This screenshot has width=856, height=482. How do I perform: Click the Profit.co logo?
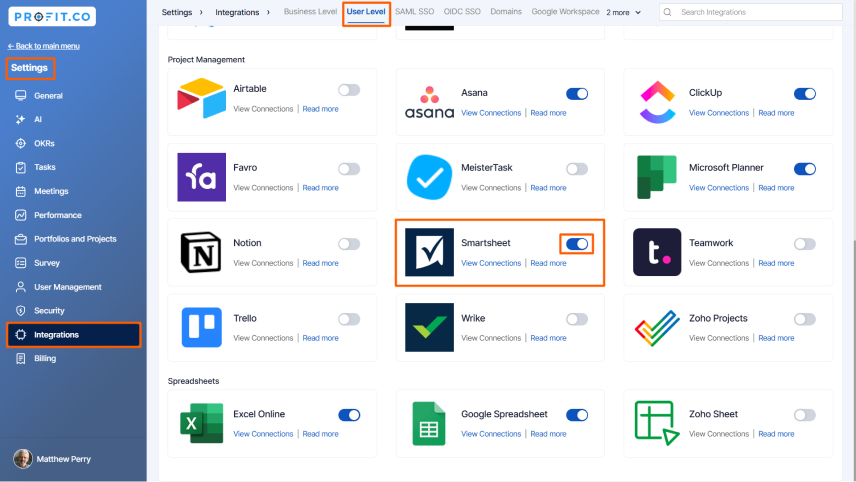[52, 16]
